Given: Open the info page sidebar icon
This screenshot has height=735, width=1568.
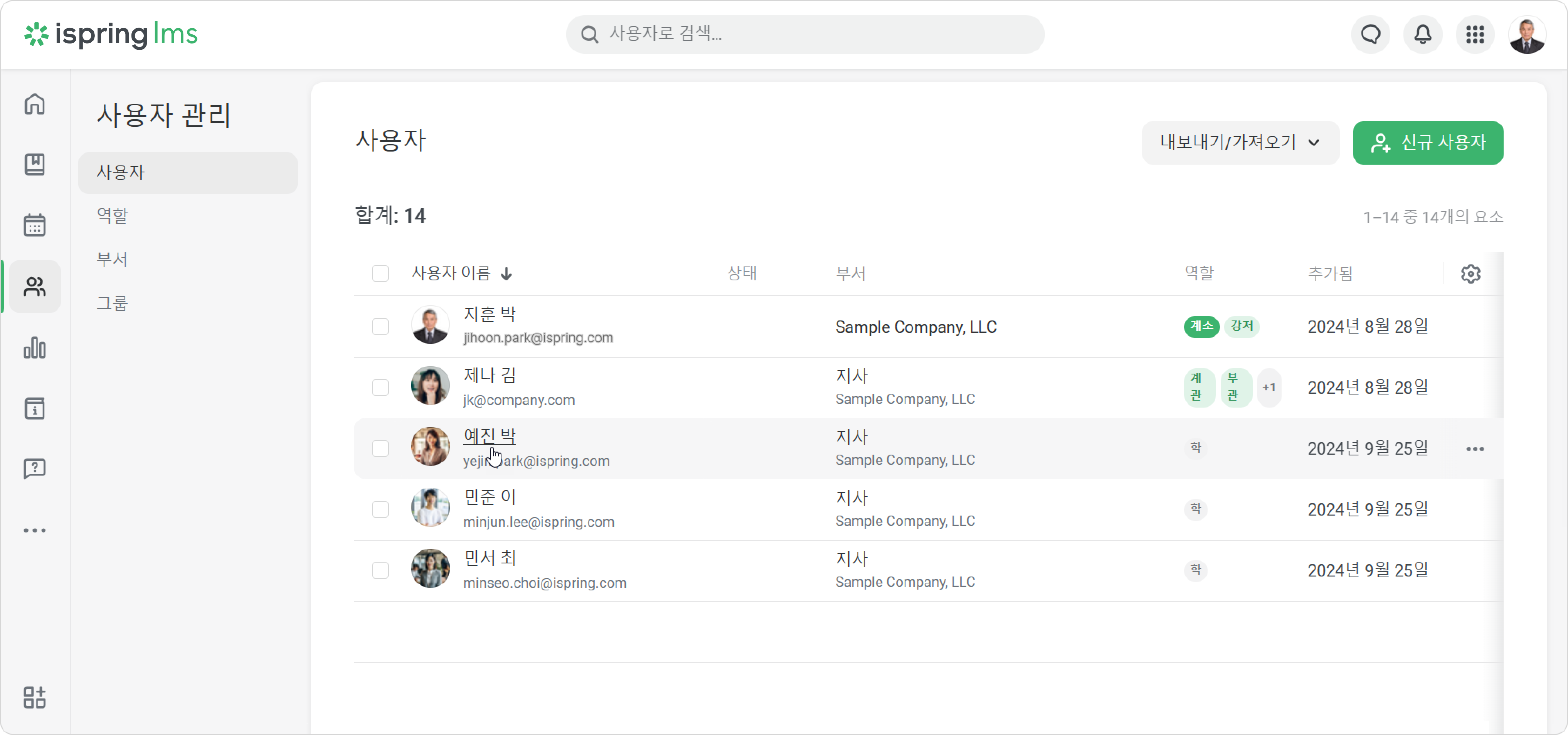Looking at the screenshot, I should 35,409.
